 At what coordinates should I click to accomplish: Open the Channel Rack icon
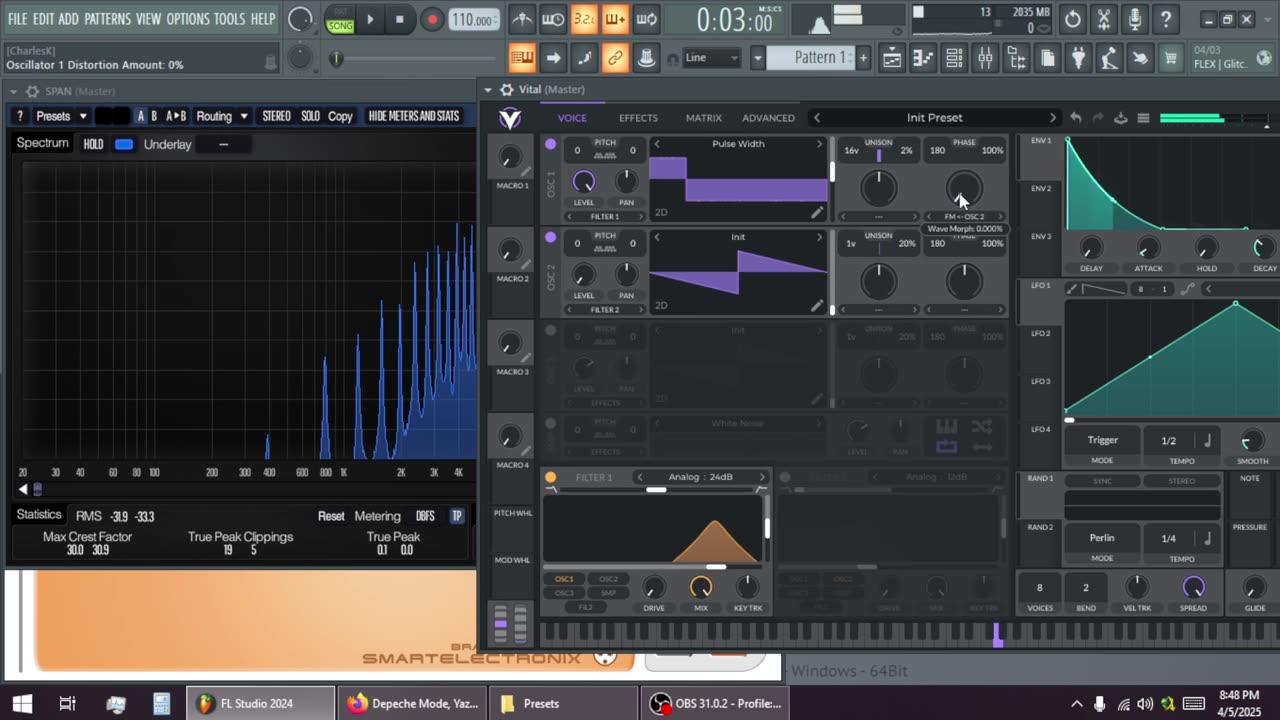954,58
